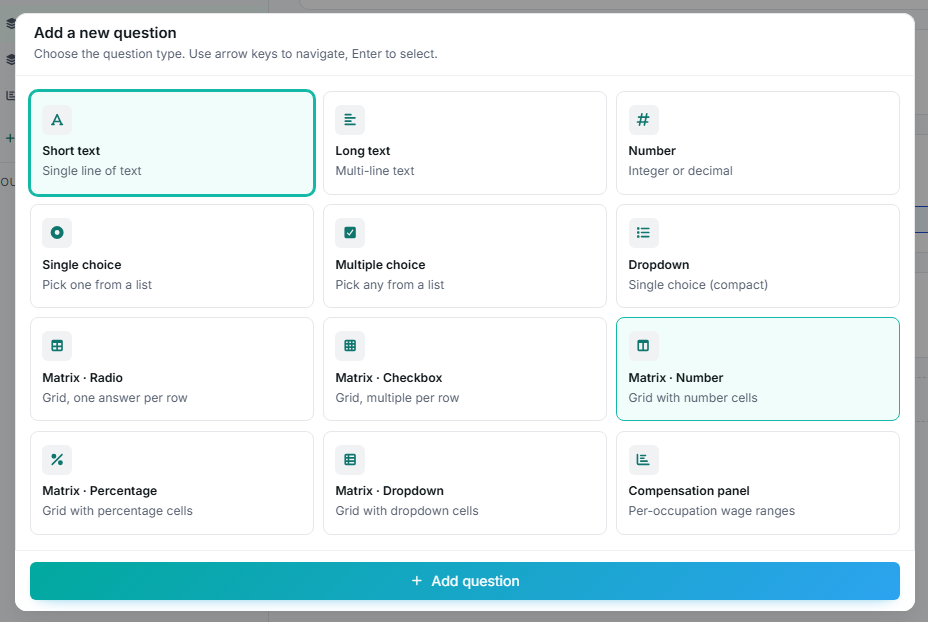
Task: Click the 'Multiple choice' title
Action: point(380,265)
